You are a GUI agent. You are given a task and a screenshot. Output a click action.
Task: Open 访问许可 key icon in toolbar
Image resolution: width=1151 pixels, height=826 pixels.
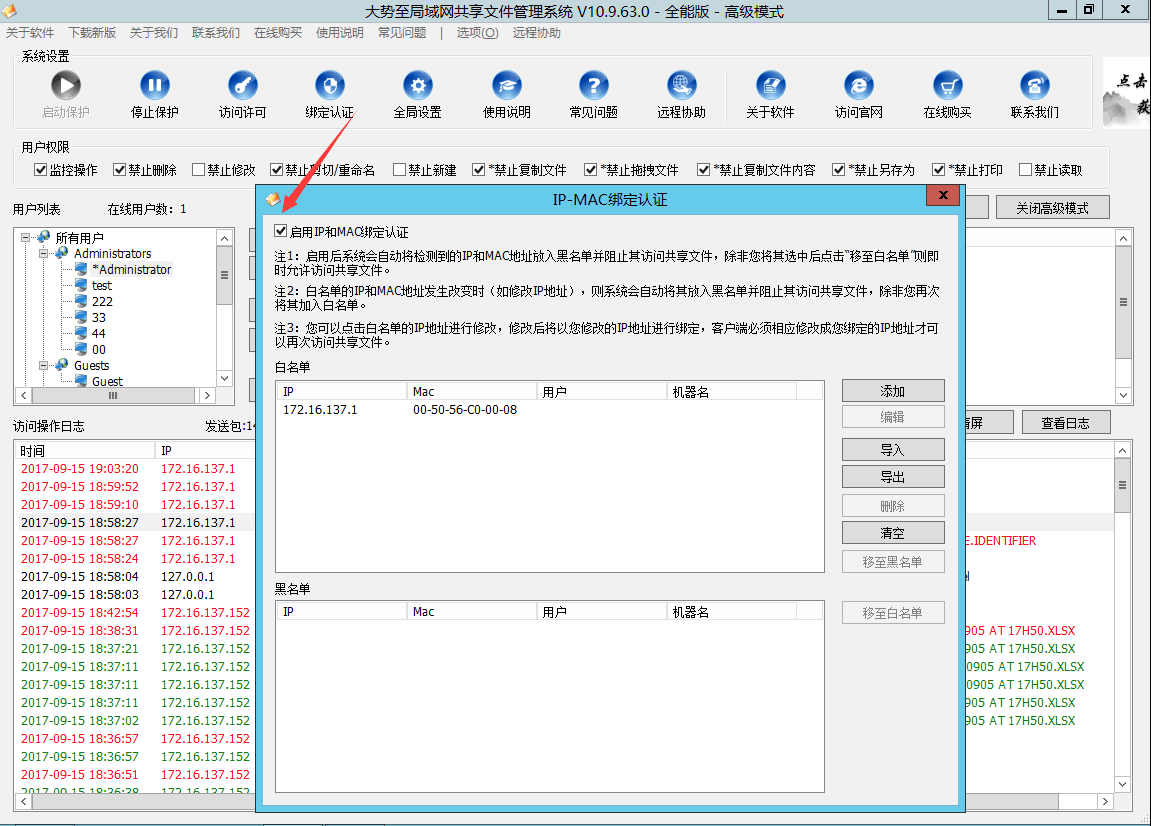[242, 86]
